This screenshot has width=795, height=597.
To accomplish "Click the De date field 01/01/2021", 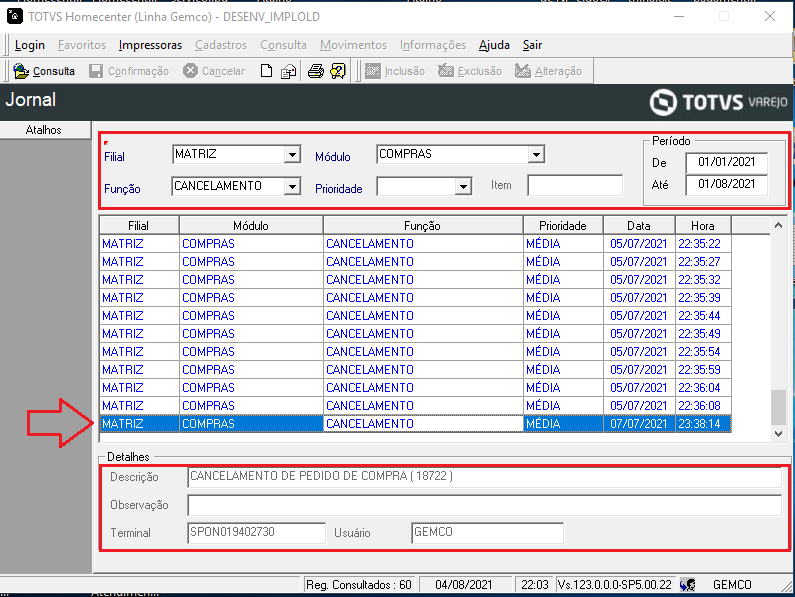I will (727, 162).
